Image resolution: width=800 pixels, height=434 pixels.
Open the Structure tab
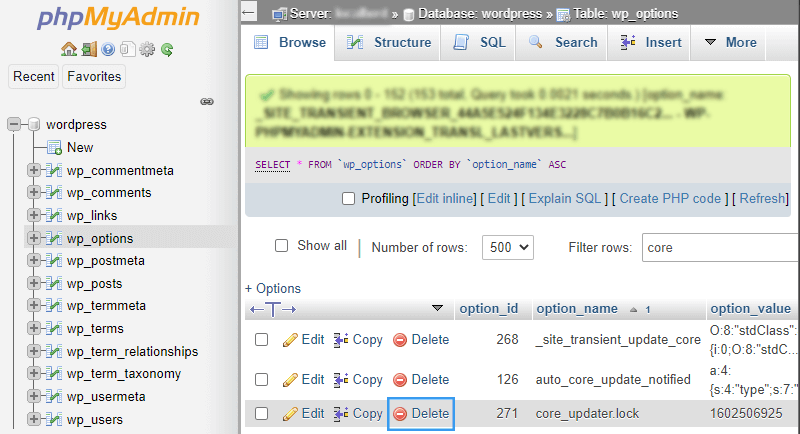pos(388,42)
